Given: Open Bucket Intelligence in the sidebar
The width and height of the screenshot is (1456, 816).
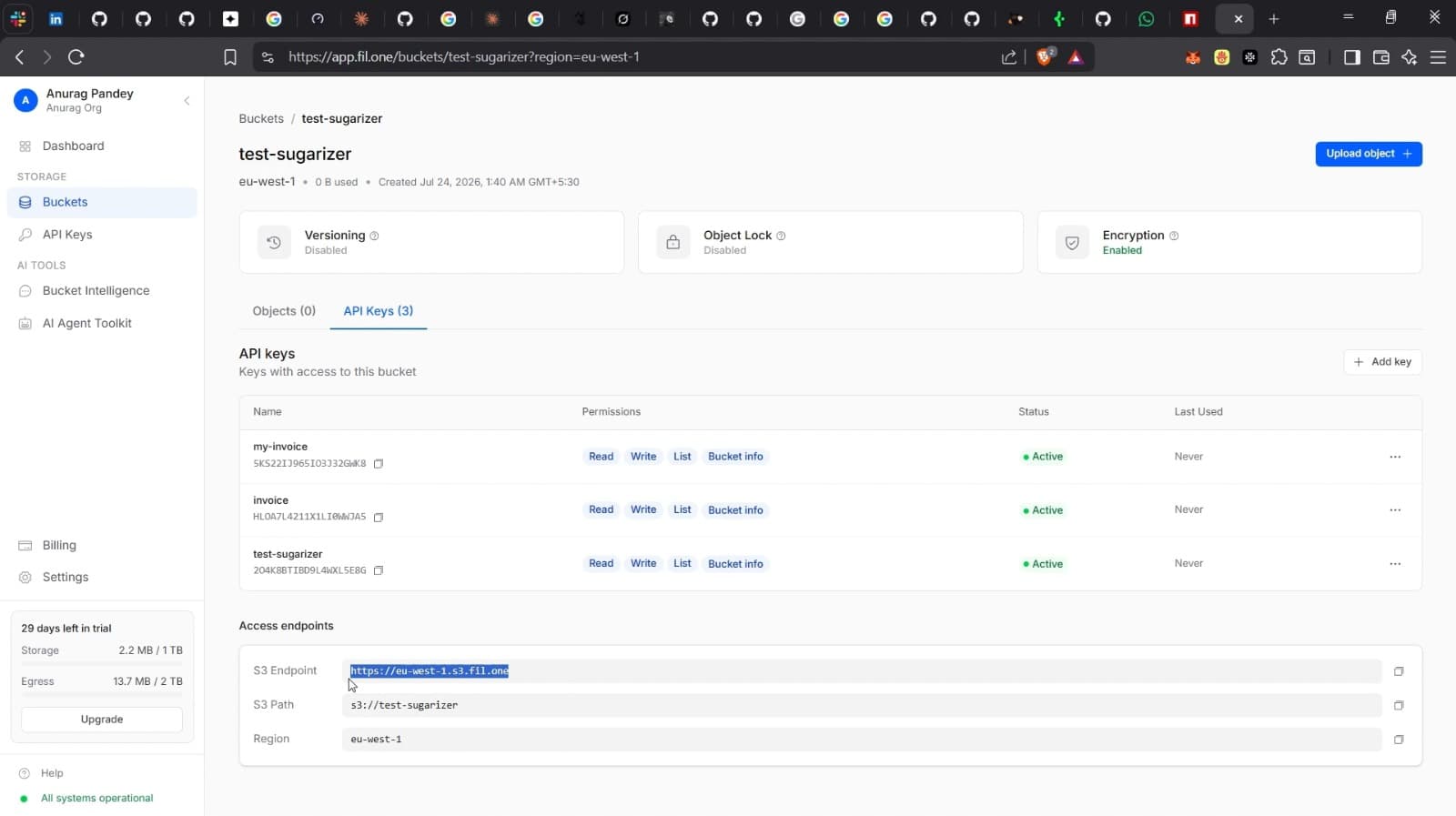Looking at the screenshot, I should 102,291.
